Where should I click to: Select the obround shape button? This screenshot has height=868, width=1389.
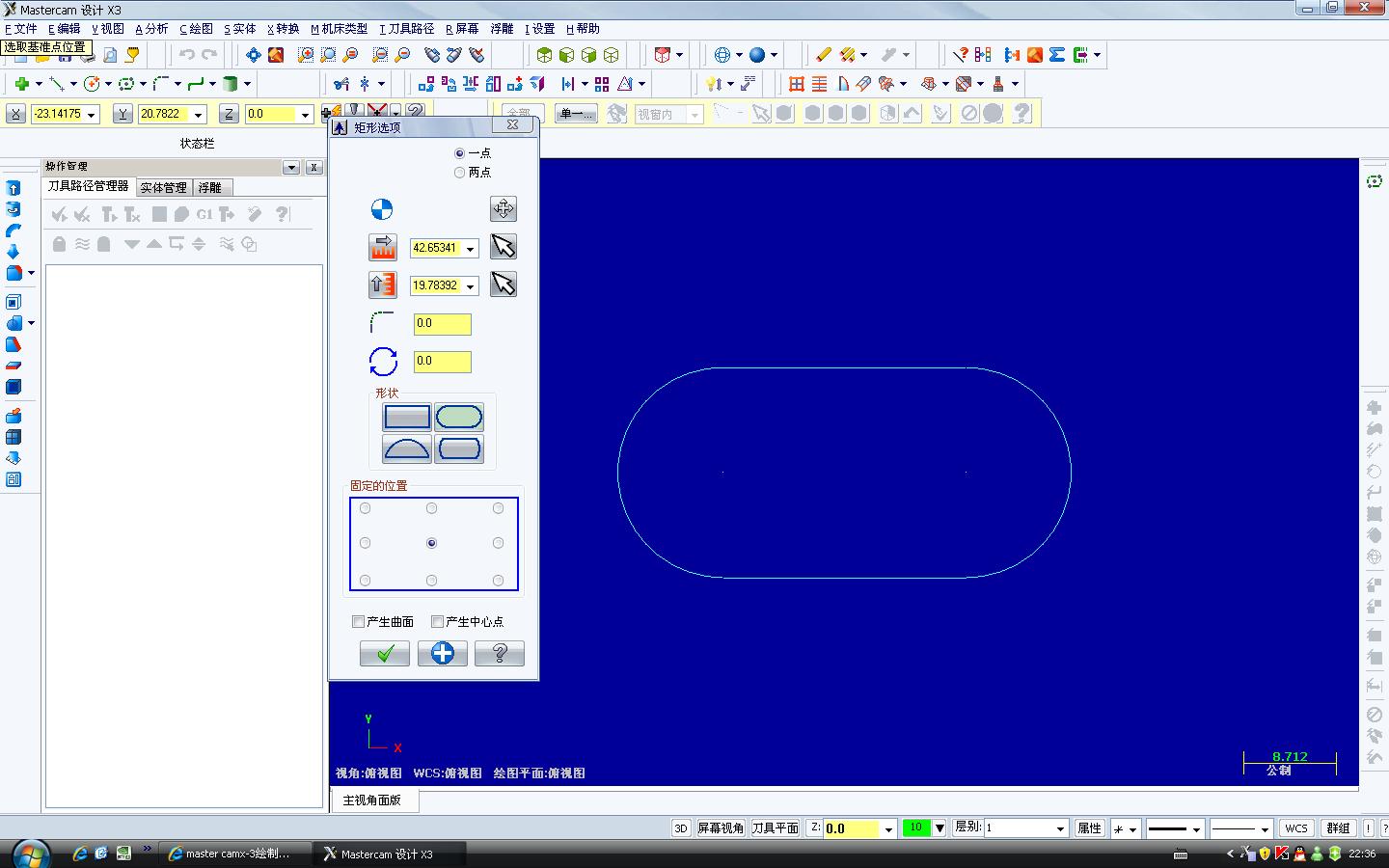tap(459, 417)
